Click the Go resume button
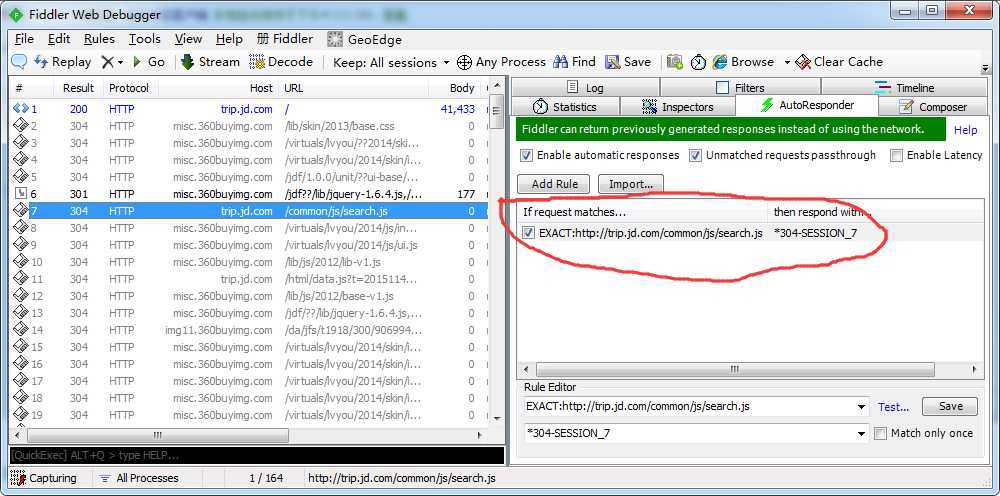 tap(149, 62)
